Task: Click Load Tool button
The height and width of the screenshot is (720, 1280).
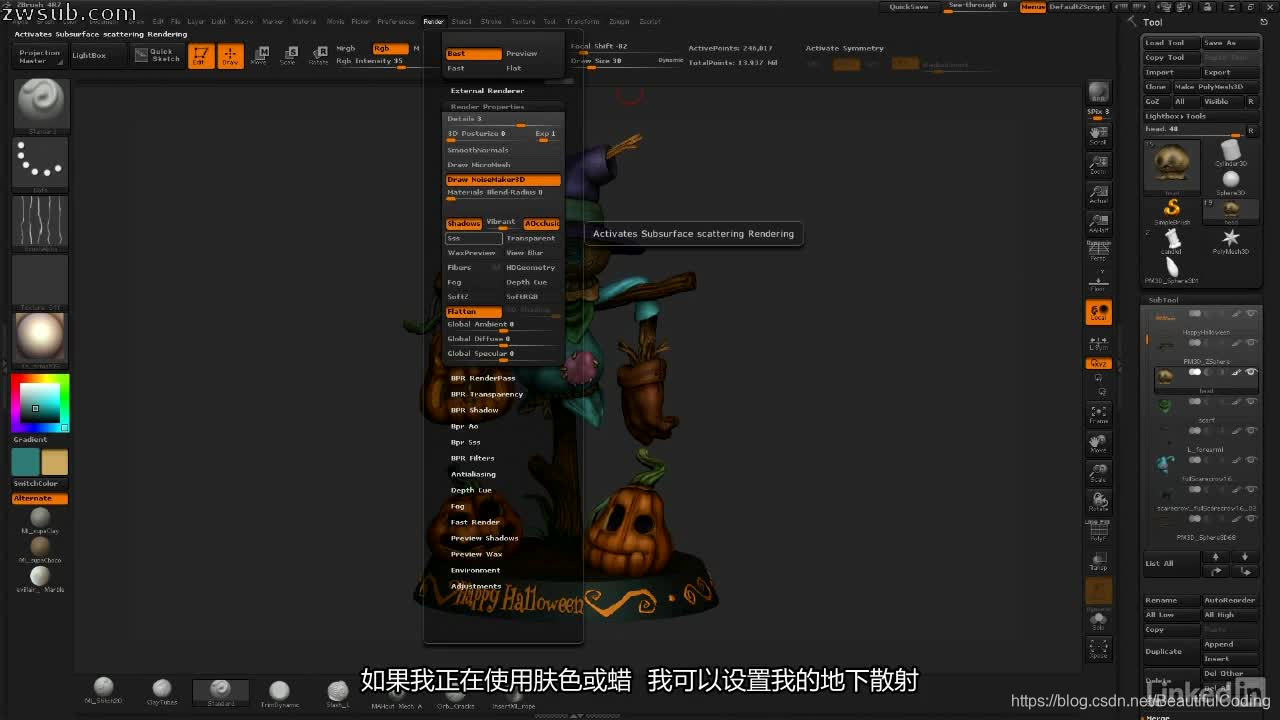Action: (1172, 43)
